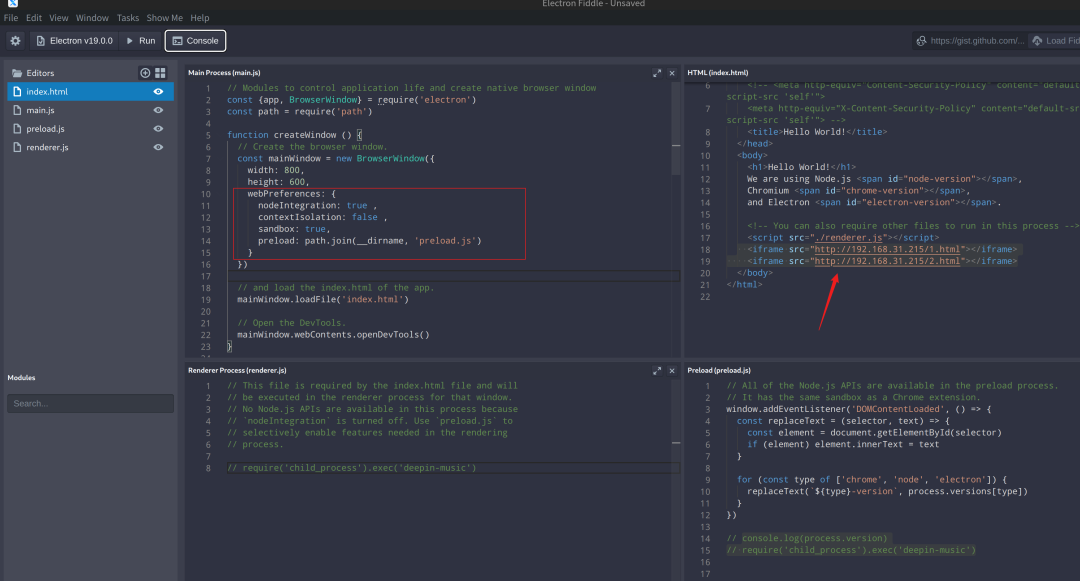Open the File menu

pyautogui.click(x=11, y=18)
